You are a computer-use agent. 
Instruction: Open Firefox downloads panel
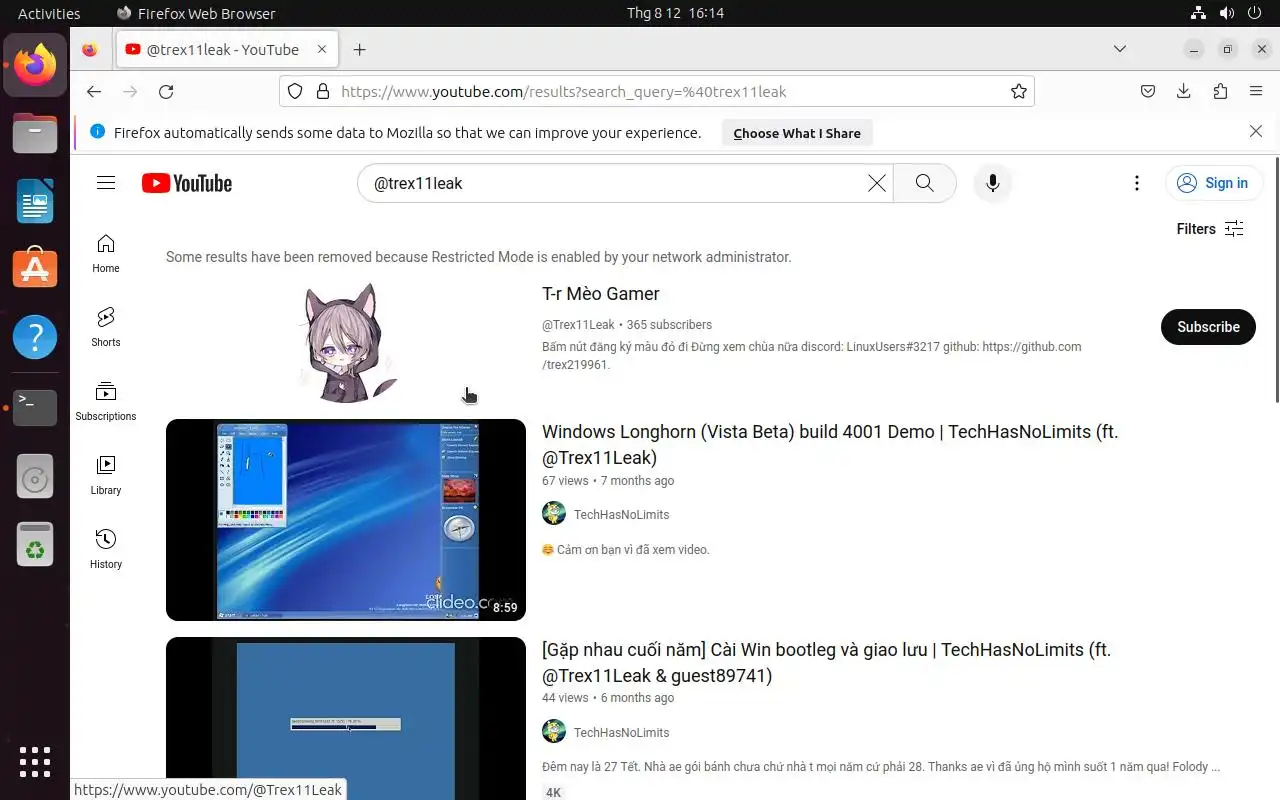[x=1184, y=91]
